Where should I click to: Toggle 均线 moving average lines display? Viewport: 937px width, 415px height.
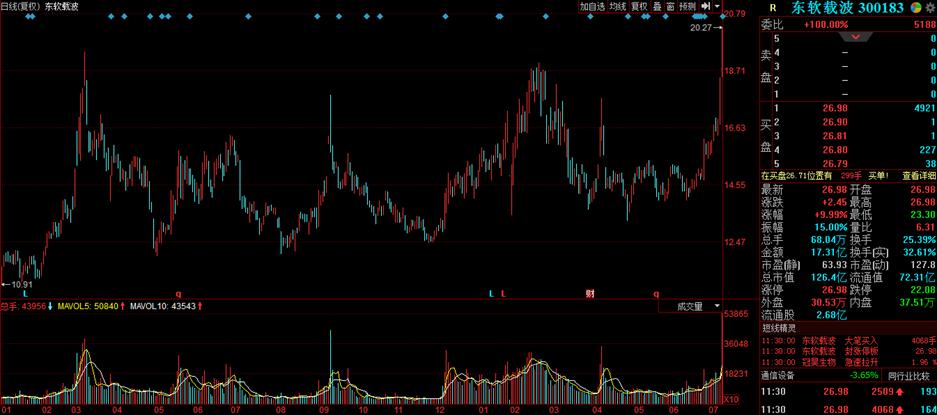tap(619, 6)
